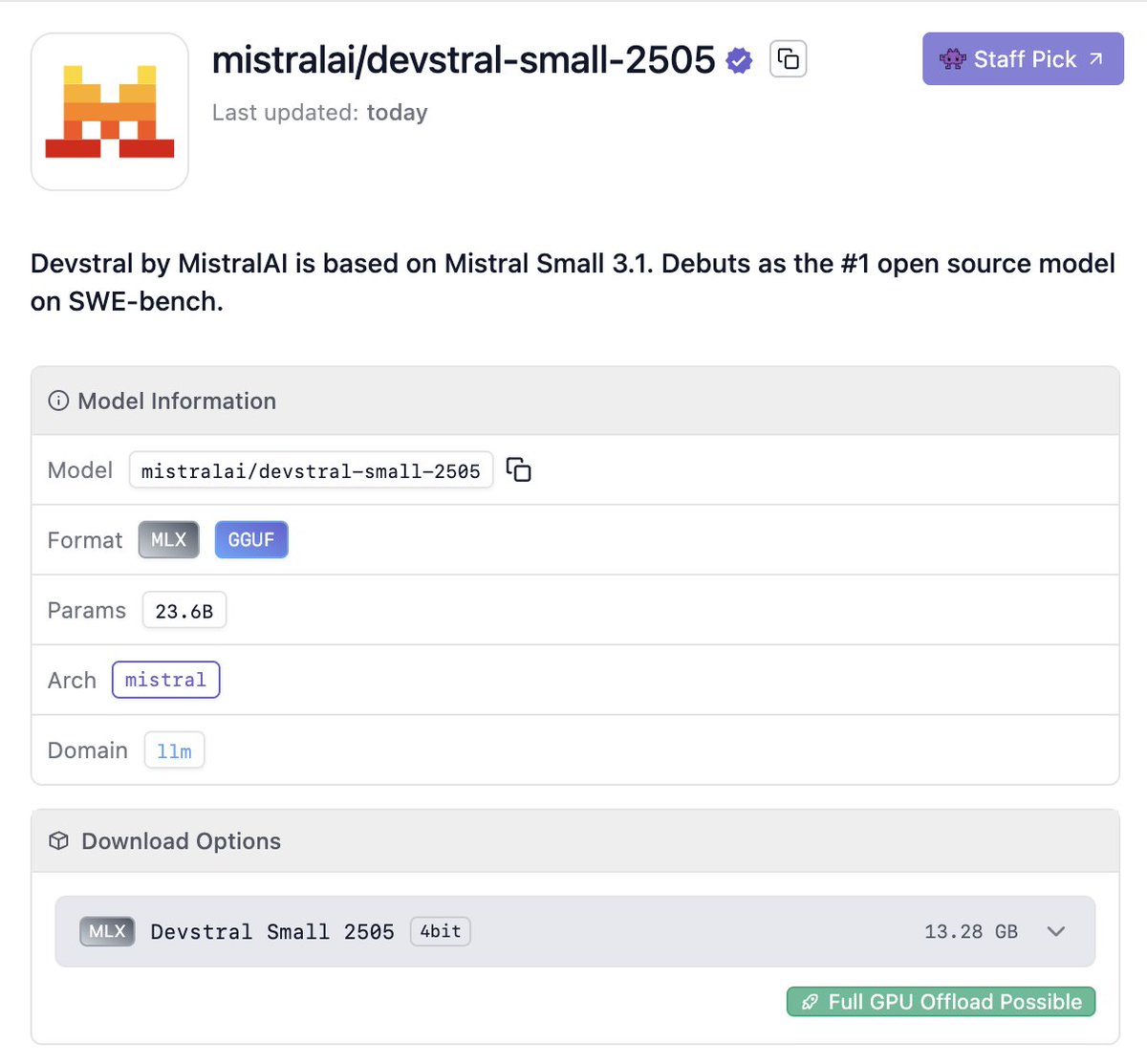The width and height of the screenshot is (1147, 1064).
Task: Open the llm domain tag
Action: tap(173, 750)
